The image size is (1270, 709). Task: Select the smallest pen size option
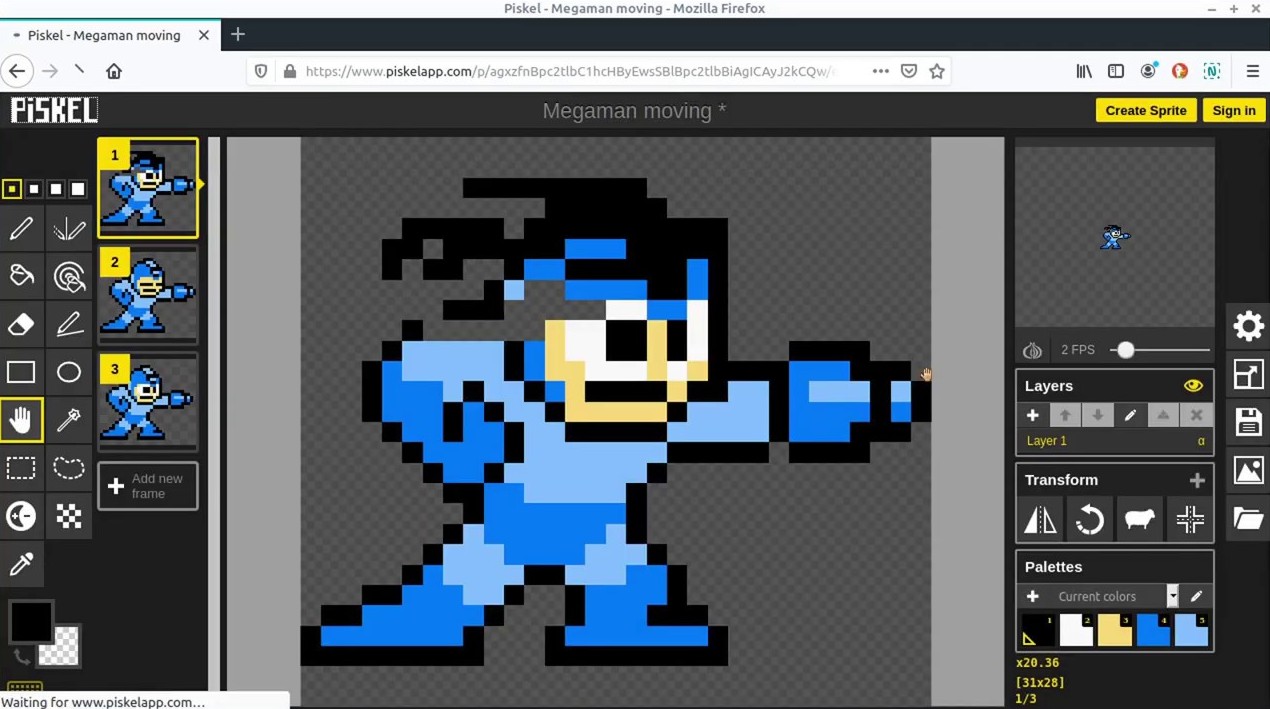(x=12, y=189)
